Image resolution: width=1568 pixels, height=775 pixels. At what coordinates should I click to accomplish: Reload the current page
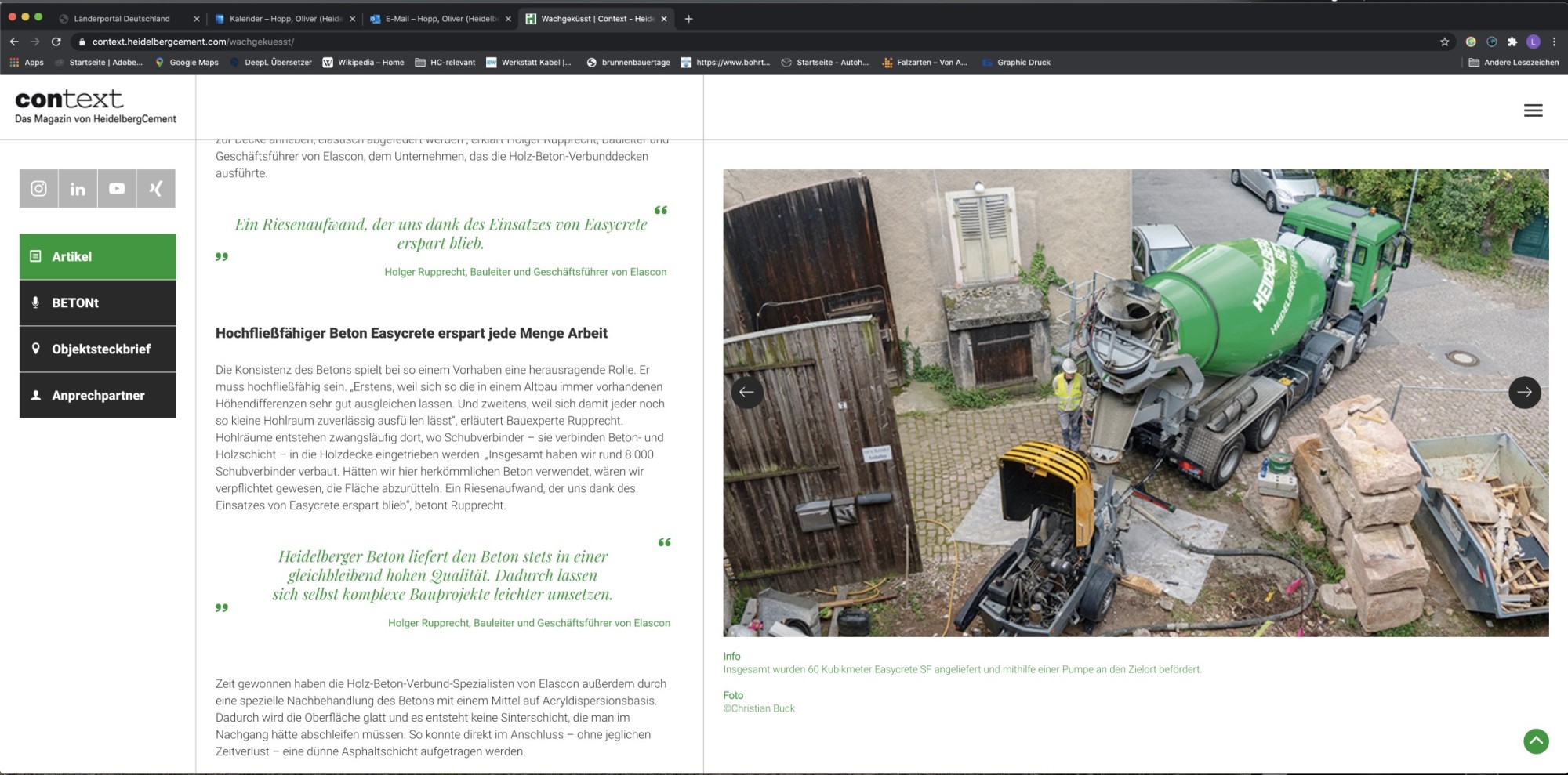coord(56,42)
